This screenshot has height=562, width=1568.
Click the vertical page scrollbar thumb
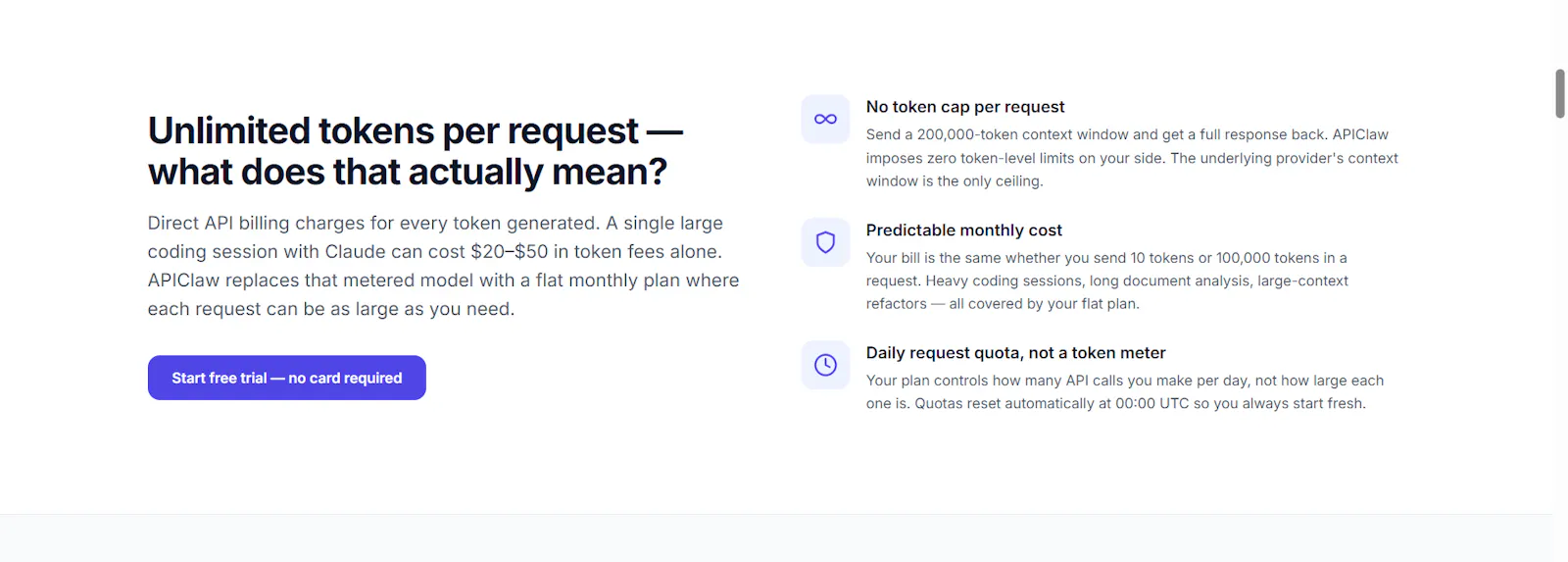(1560, 93)
